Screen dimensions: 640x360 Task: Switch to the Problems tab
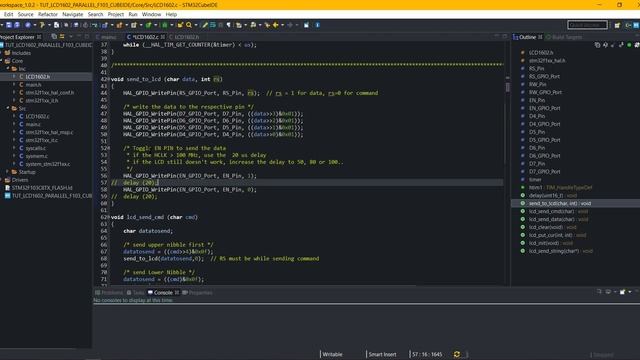point(109,293)
